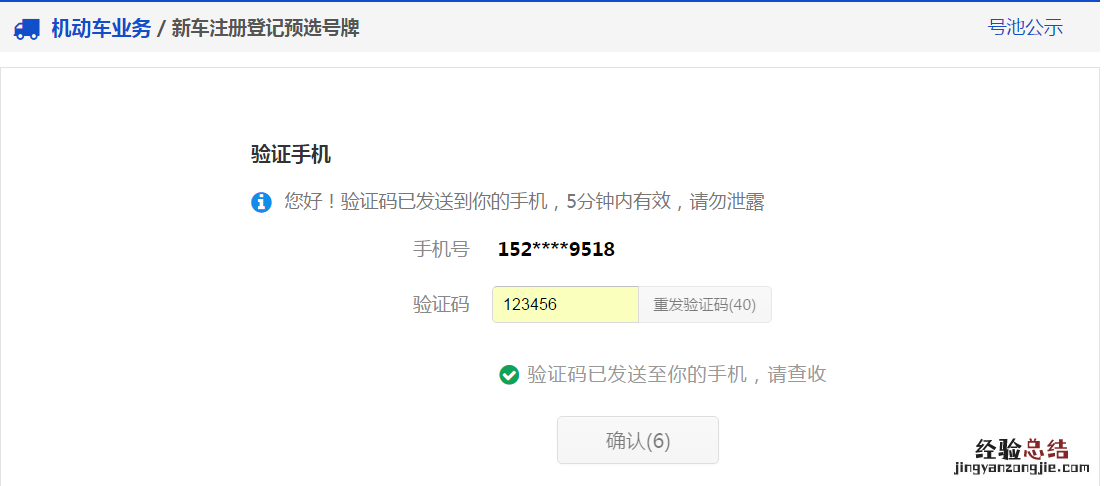Click the 确认(6) confirm button

[638, 440]
